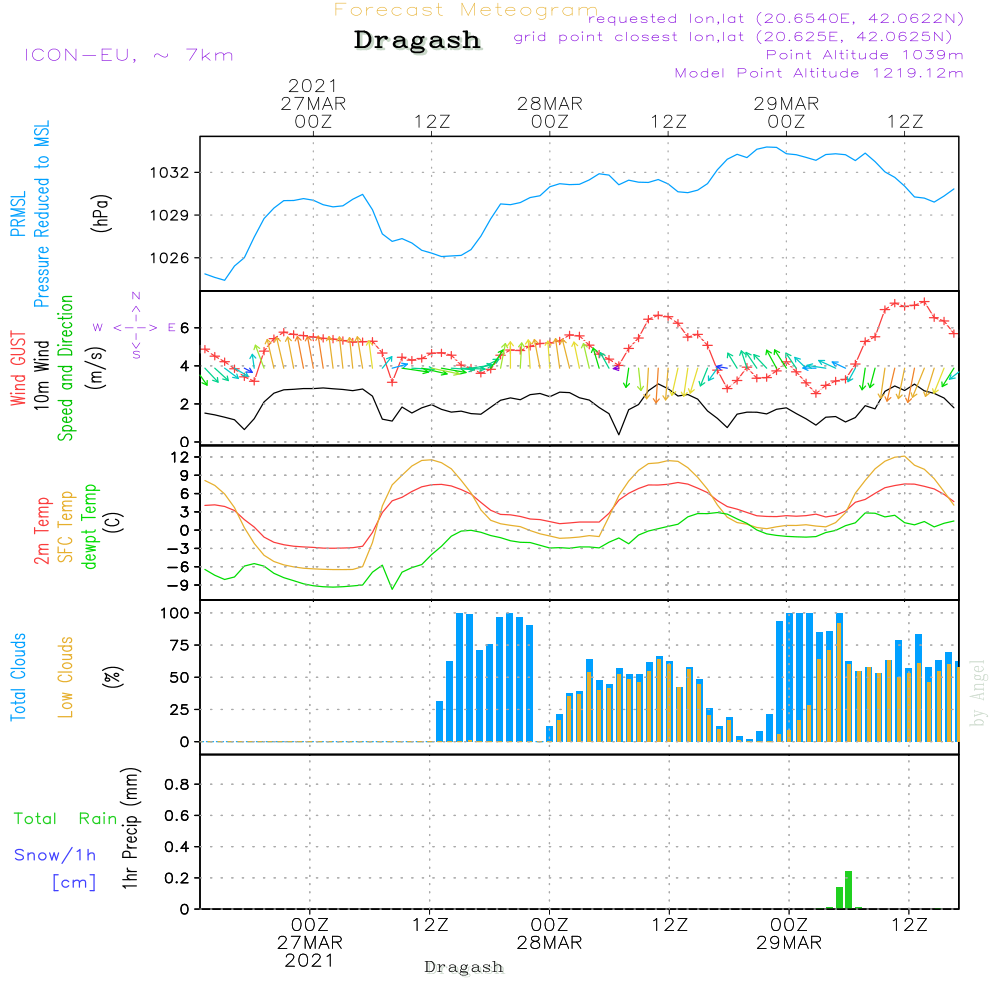Click the green Speed and Direction label
The width and height of the screenshot is (1000, 1000).
click(x=65, y=368)
